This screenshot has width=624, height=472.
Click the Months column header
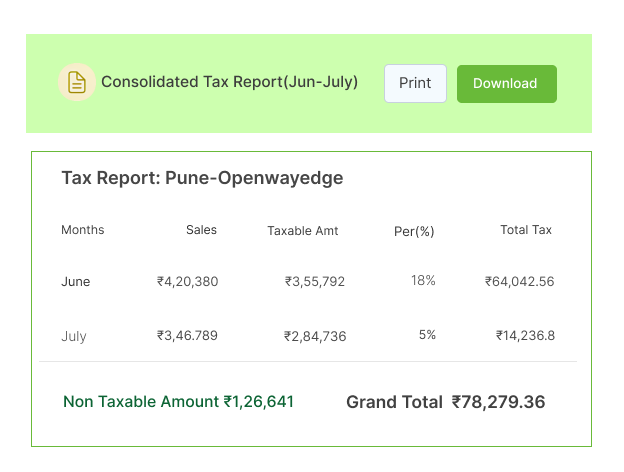(83, 230)
